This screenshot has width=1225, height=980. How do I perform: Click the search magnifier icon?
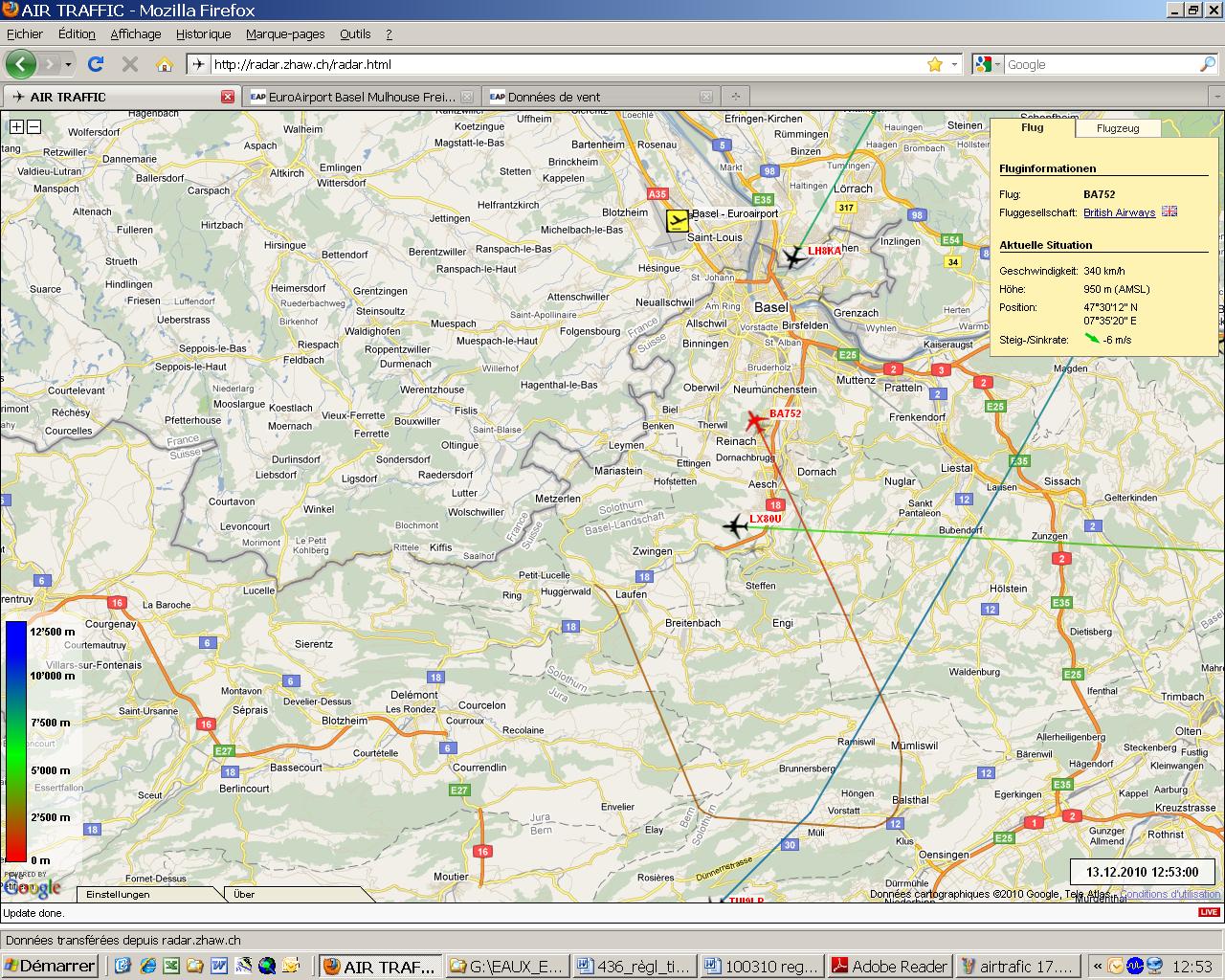tap(1208, 64)
